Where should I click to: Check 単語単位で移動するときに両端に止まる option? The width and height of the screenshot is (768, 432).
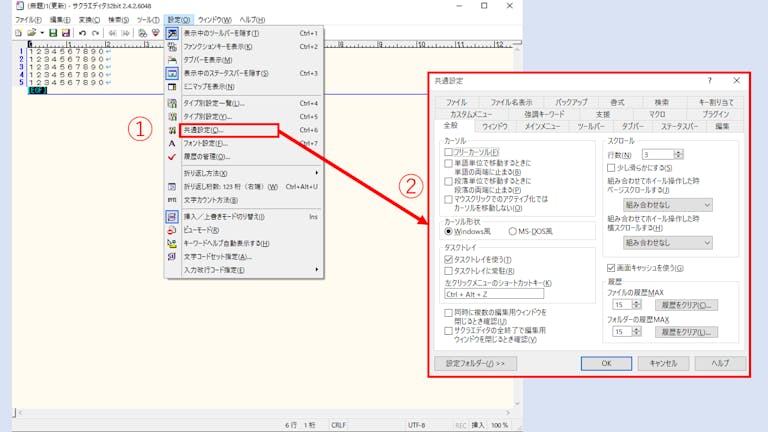pos(448,163)
